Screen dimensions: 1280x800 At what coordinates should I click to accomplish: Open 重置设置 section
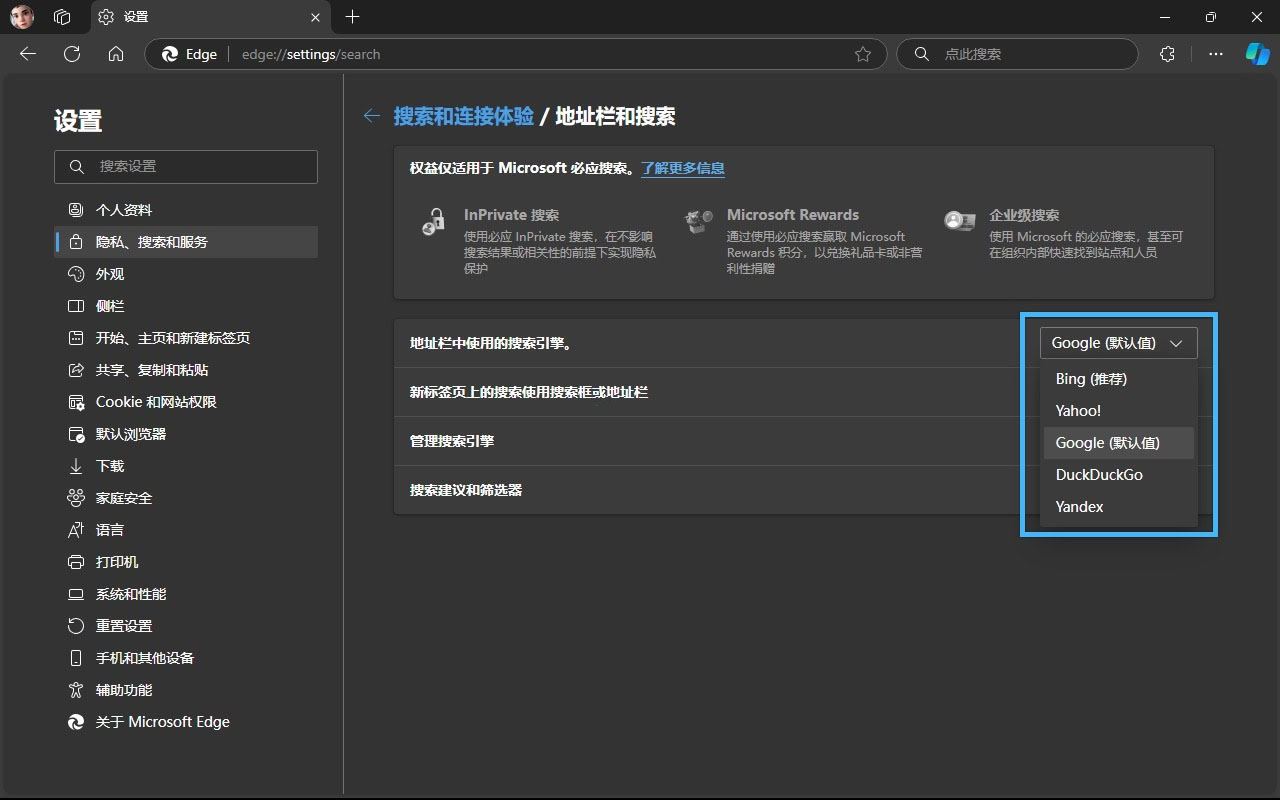[186, 626]
